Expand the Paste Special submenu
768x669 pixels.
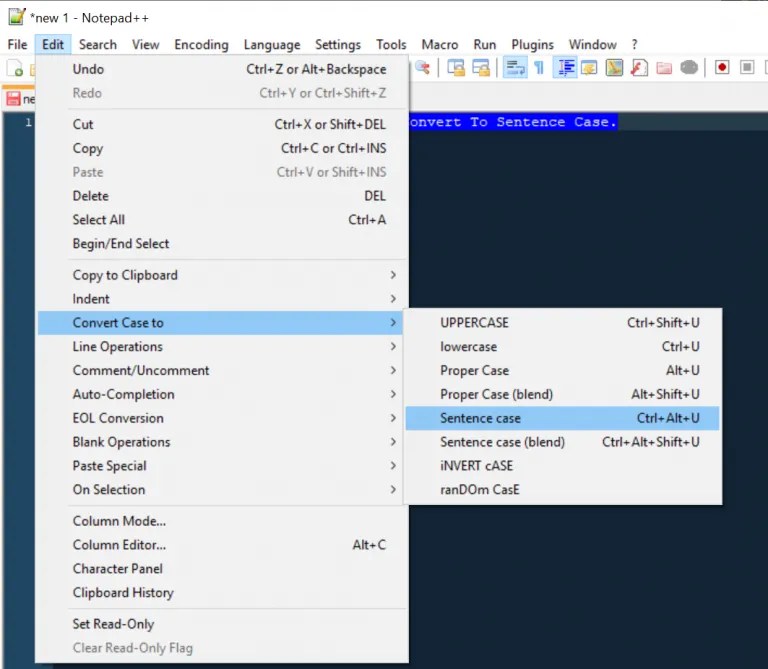tap(222, 466)
